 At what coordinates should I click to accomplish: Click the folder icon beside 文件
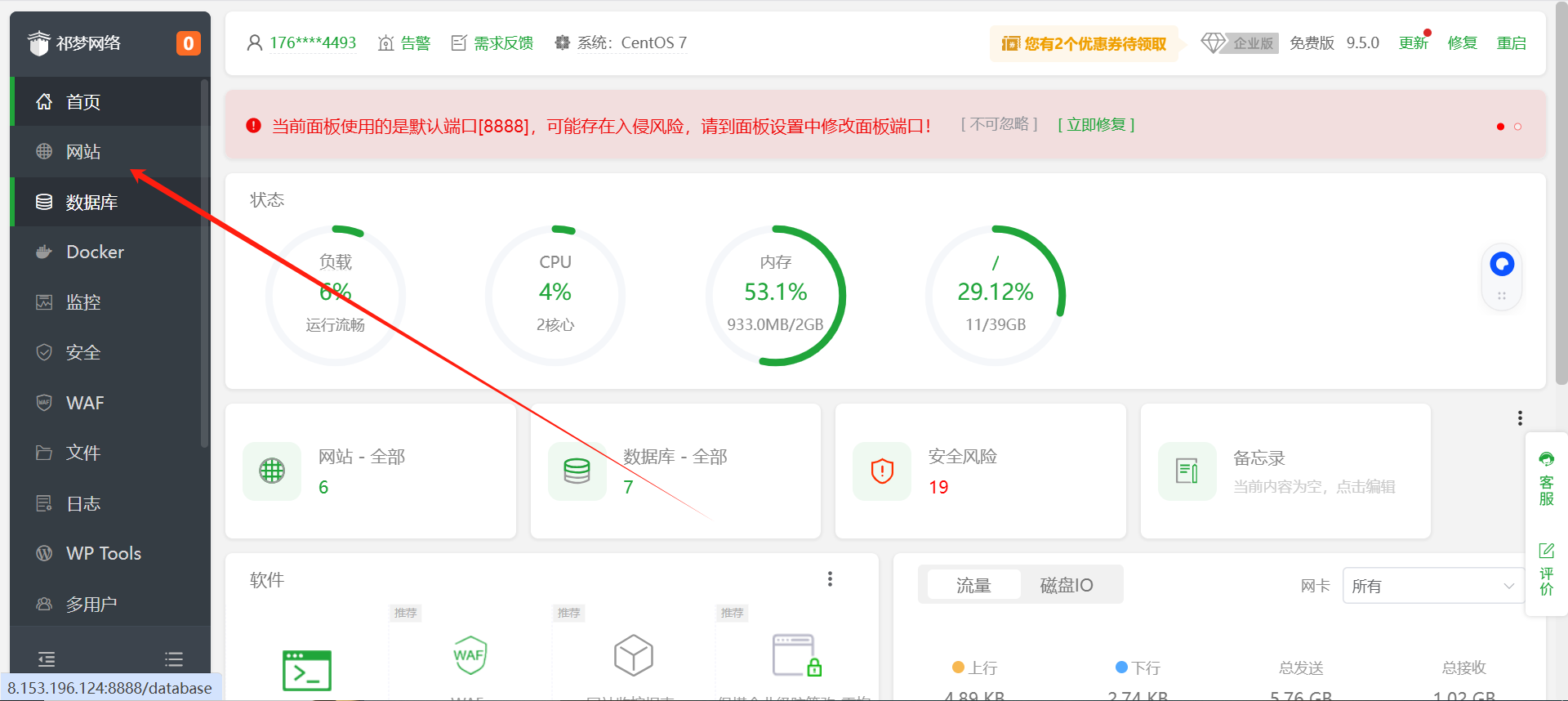(44, 453)
